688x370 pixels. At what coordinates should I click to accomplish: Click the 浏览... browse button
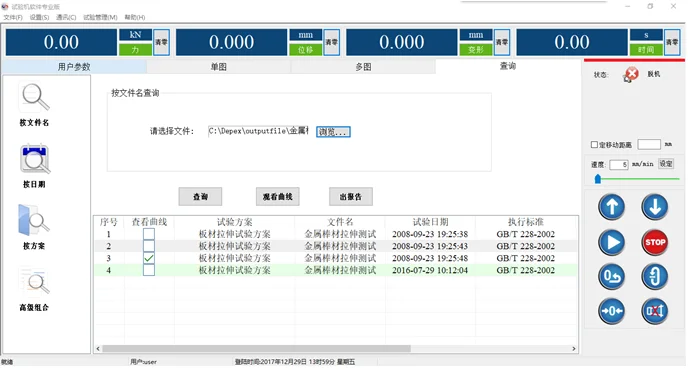[x=333, y=132]
